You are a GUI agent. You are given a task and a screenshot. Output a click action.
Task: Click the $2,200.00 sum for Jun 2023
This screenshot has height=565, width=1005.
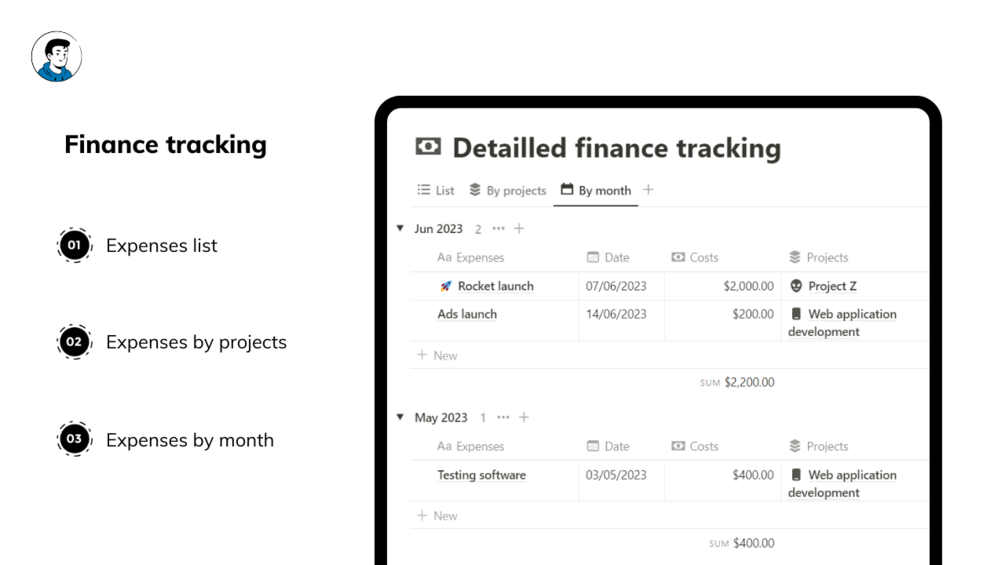point(748,382)
